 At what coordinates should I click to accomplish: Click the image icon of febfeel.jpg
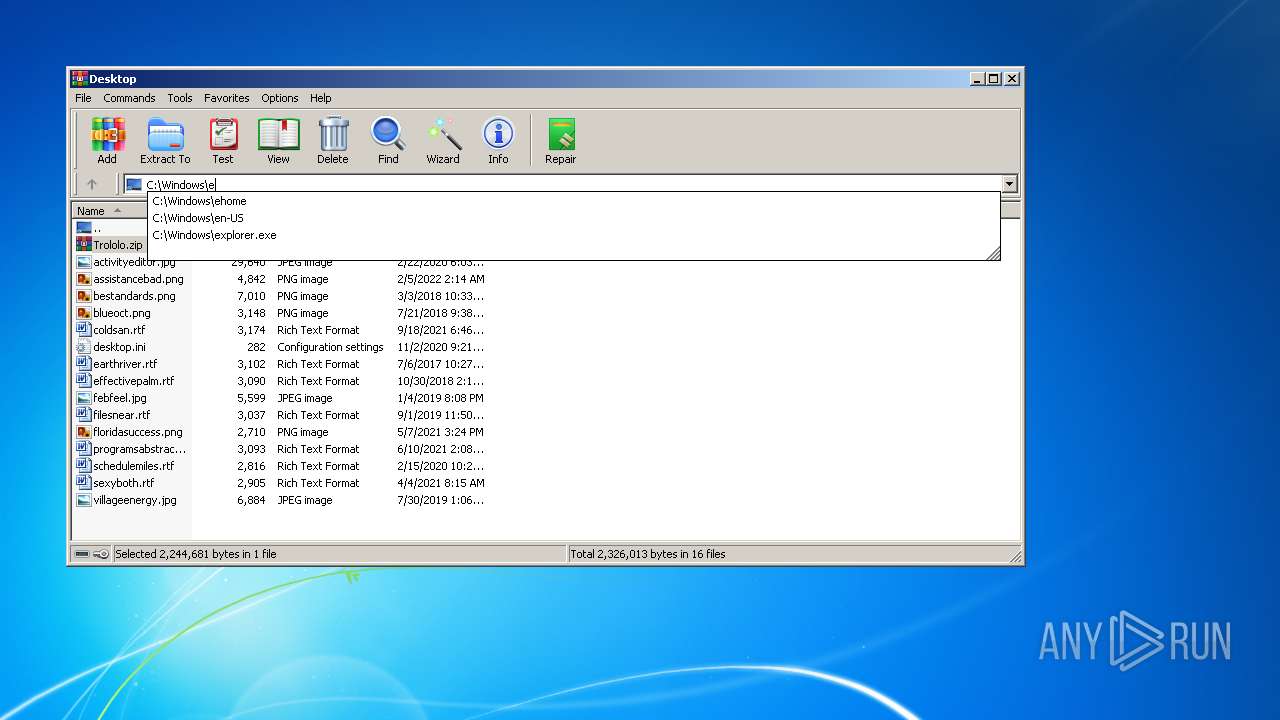click(84, 398)
